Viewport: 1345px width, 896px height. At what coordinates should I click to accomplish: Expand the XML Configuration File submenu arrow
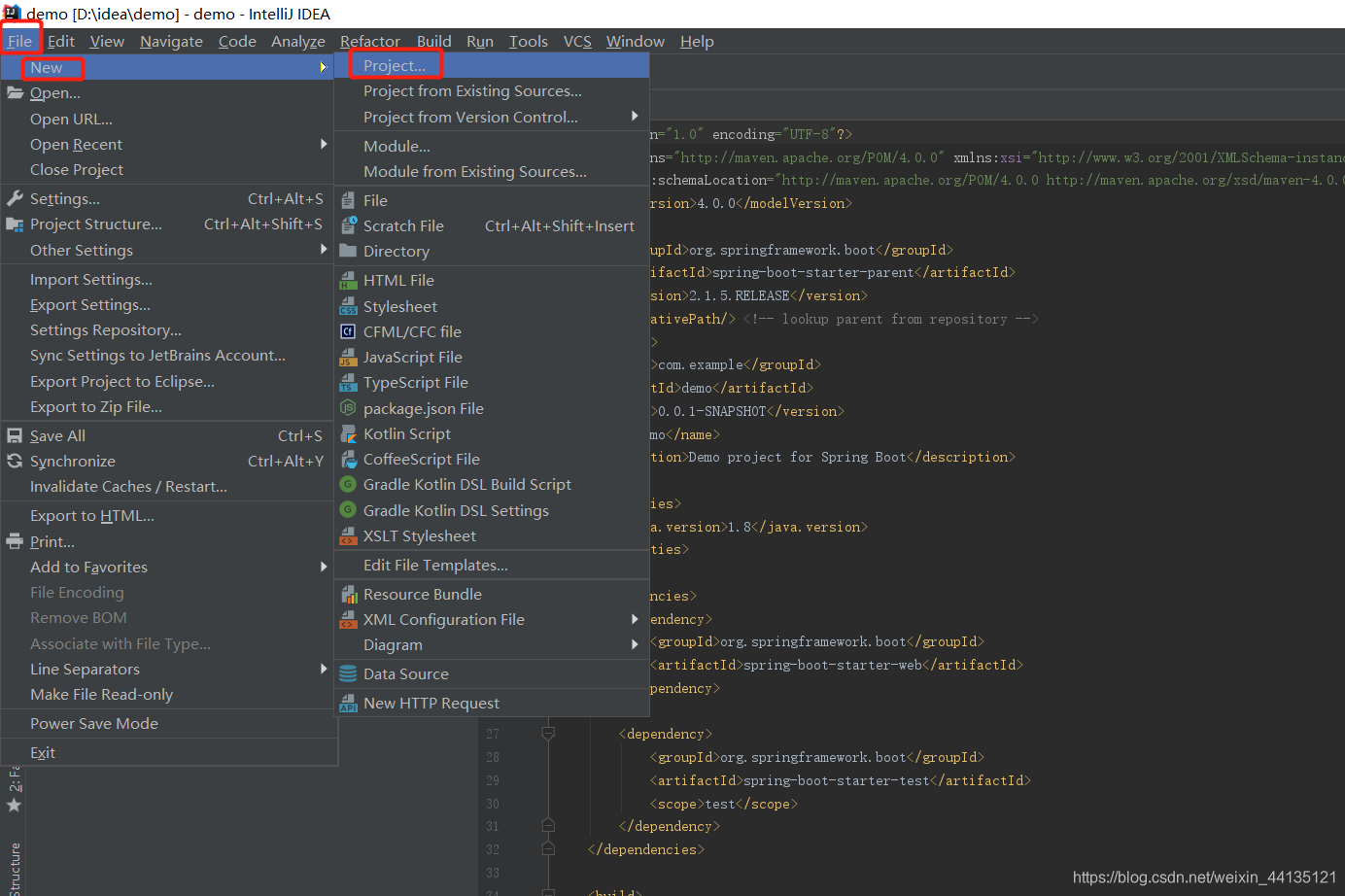(x=635, y=619)
